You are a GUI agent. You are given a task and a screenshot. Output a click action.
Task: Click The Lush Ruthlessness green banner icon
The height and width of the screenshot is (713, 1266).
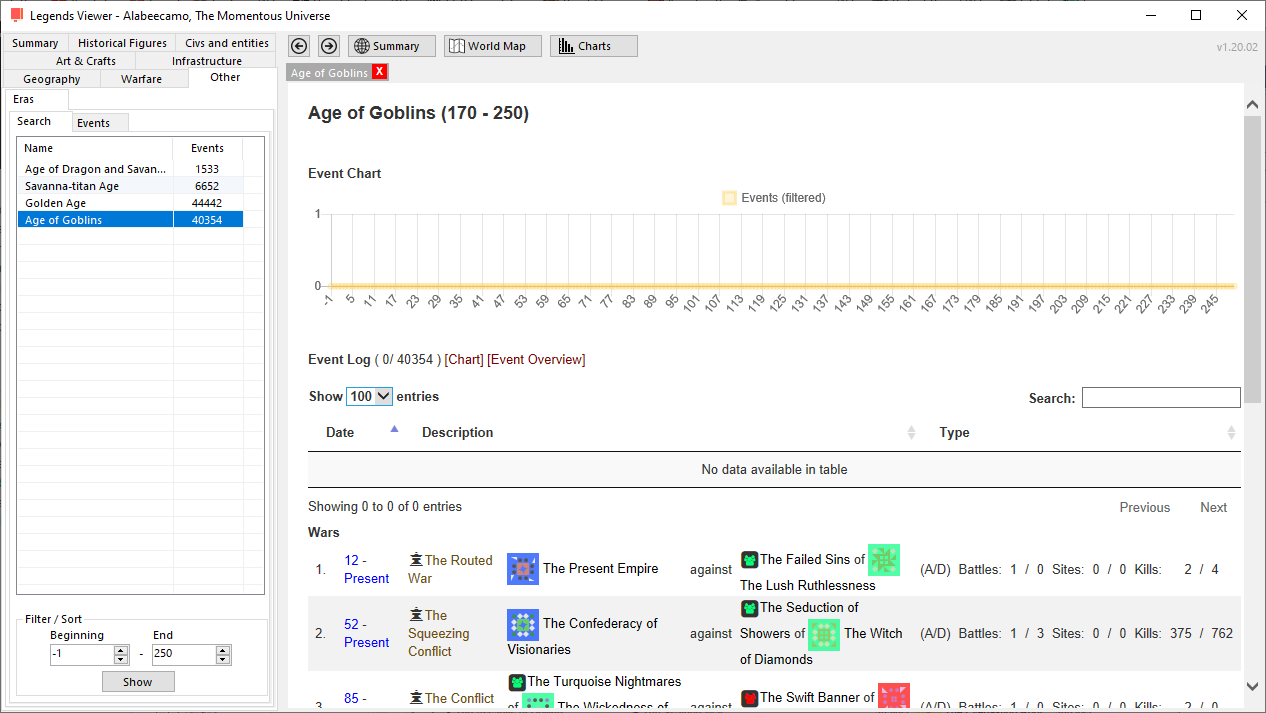click(884, 560)
